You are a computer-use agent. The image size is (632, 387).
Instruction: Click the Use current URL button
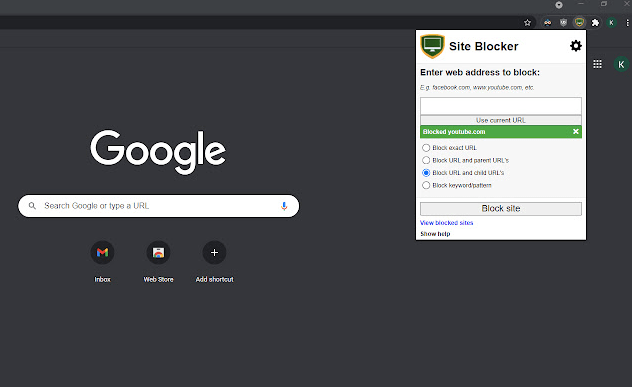501,120
